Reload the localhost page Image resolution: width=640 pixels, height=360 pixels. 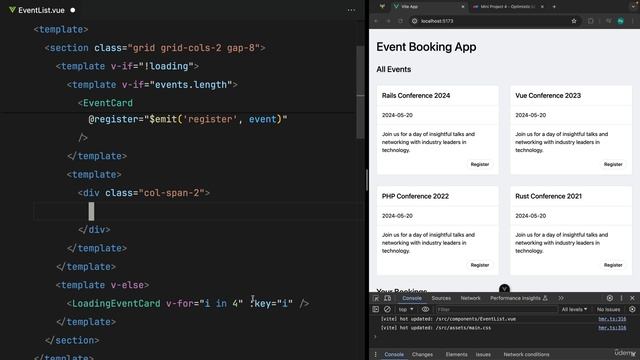click(x=400, y=21)
